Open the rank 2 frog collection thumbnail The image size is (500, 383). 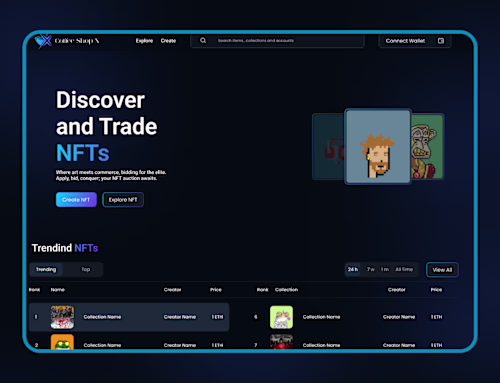[x=62, y=342]
